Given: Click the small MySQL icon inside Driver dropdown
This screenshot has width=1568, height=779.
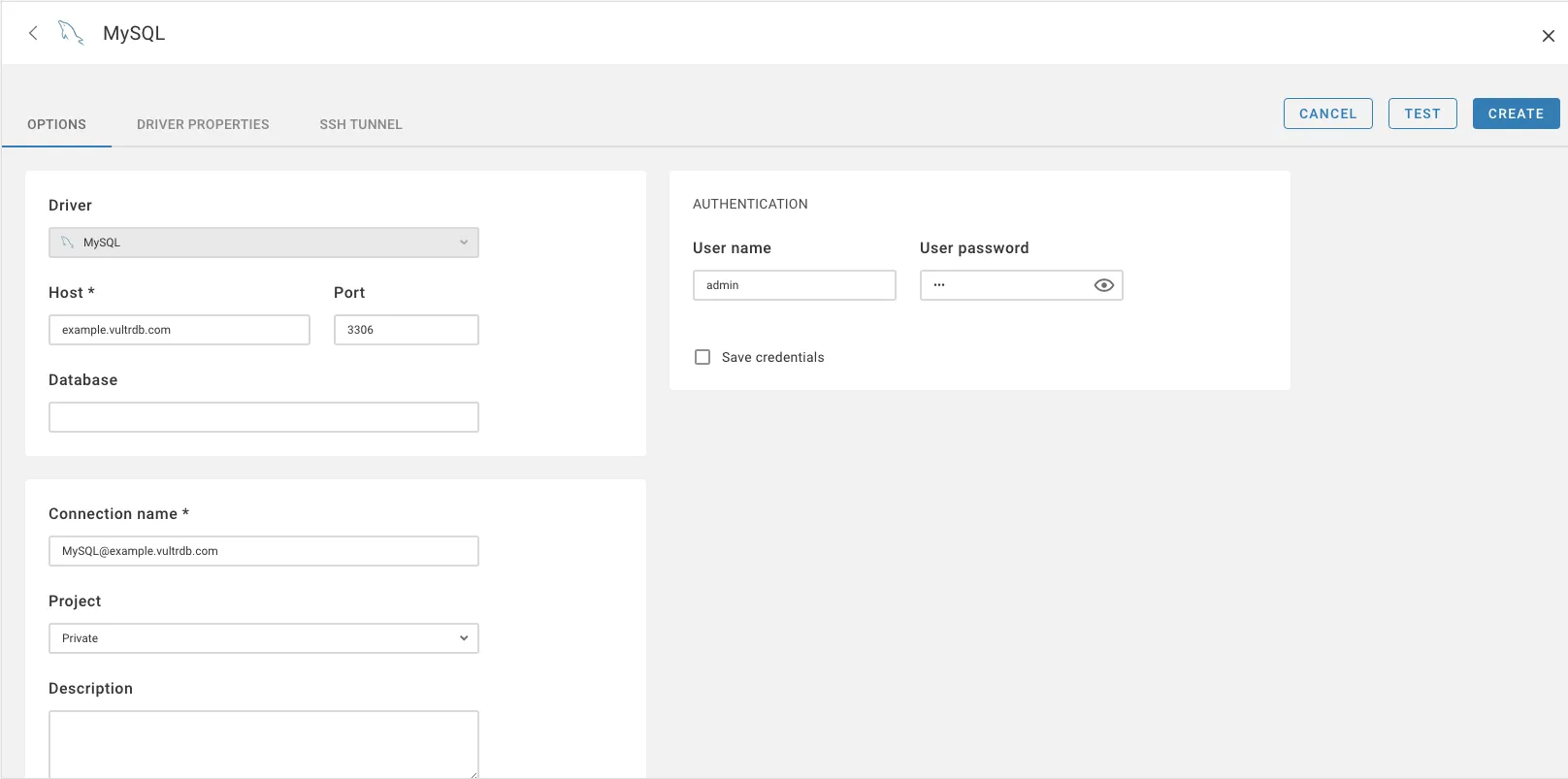Looking at the screenshot, I should pyautogui.click(x=68, y=243).
